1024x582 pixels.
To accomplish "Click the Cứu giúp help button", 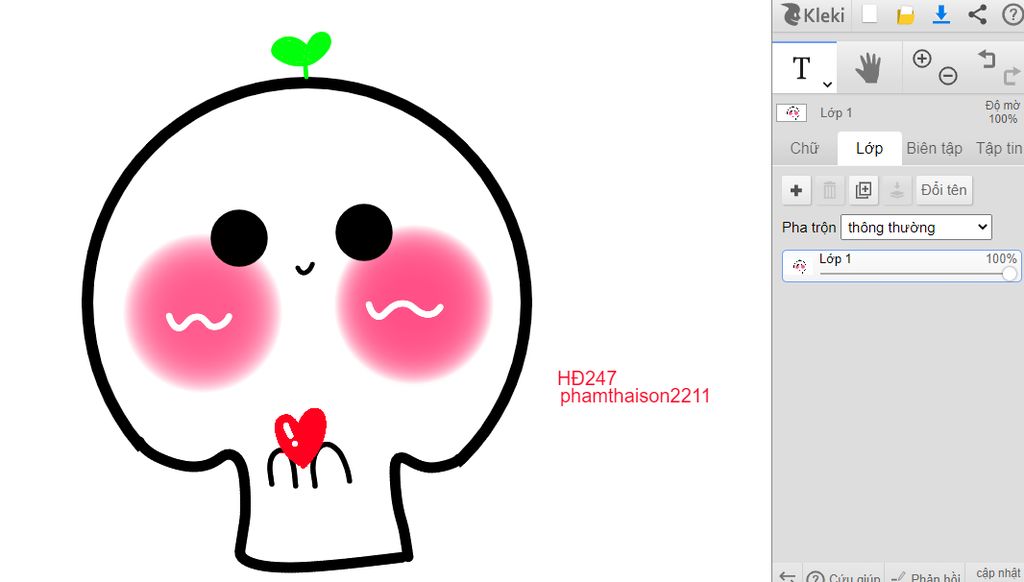I will tap(843, 575).
